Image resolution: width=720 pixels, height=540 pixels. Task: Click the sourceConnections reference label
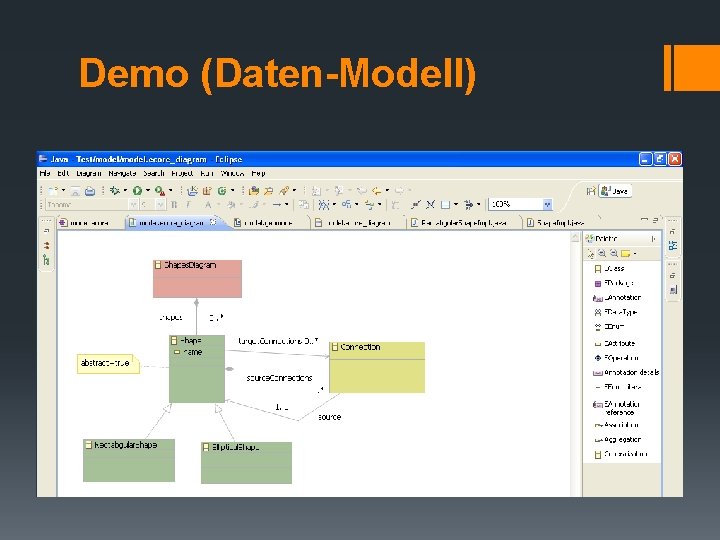click(279, 378)
